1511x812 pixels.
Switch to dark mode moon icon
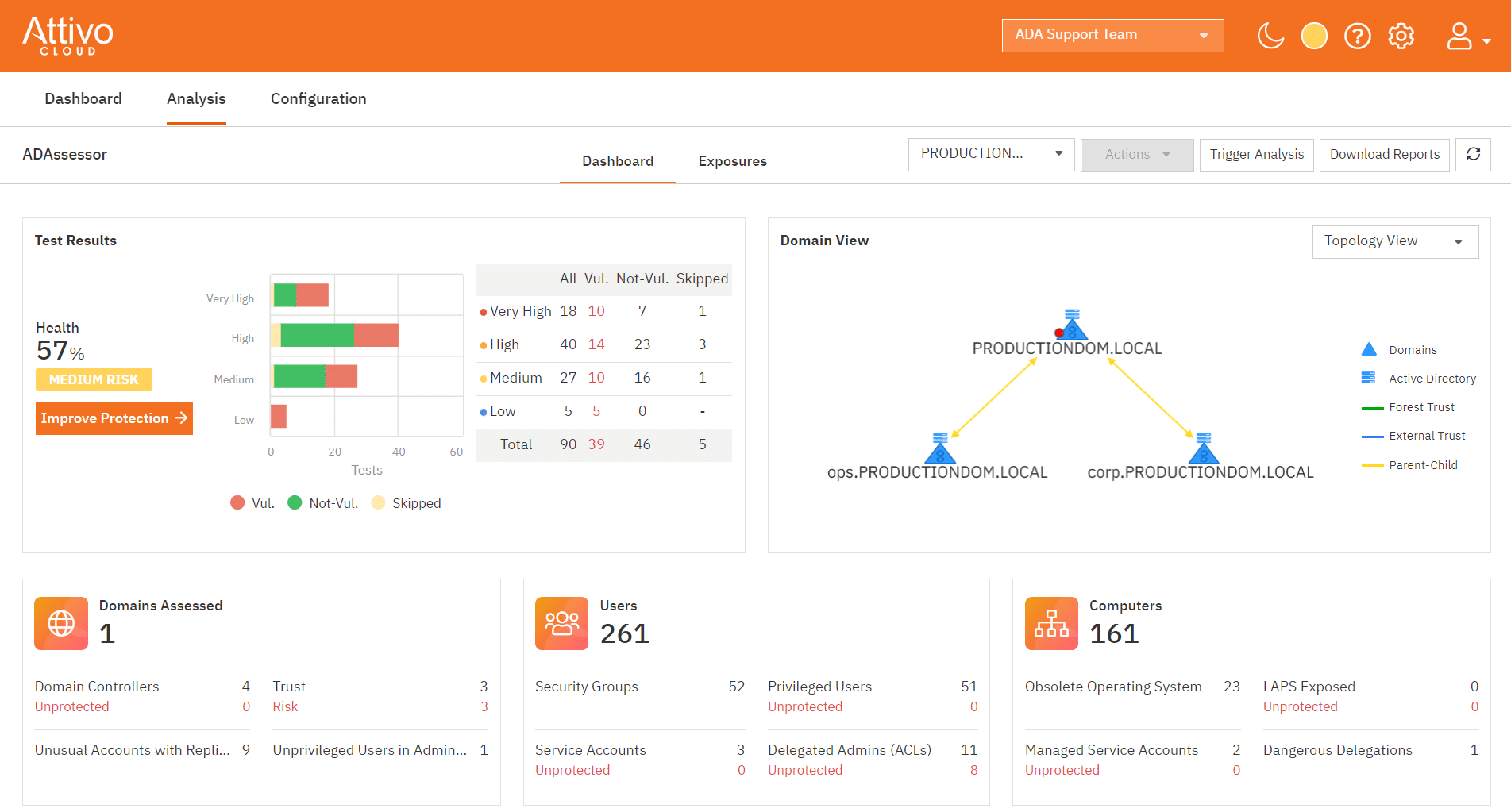[1270, 36]
